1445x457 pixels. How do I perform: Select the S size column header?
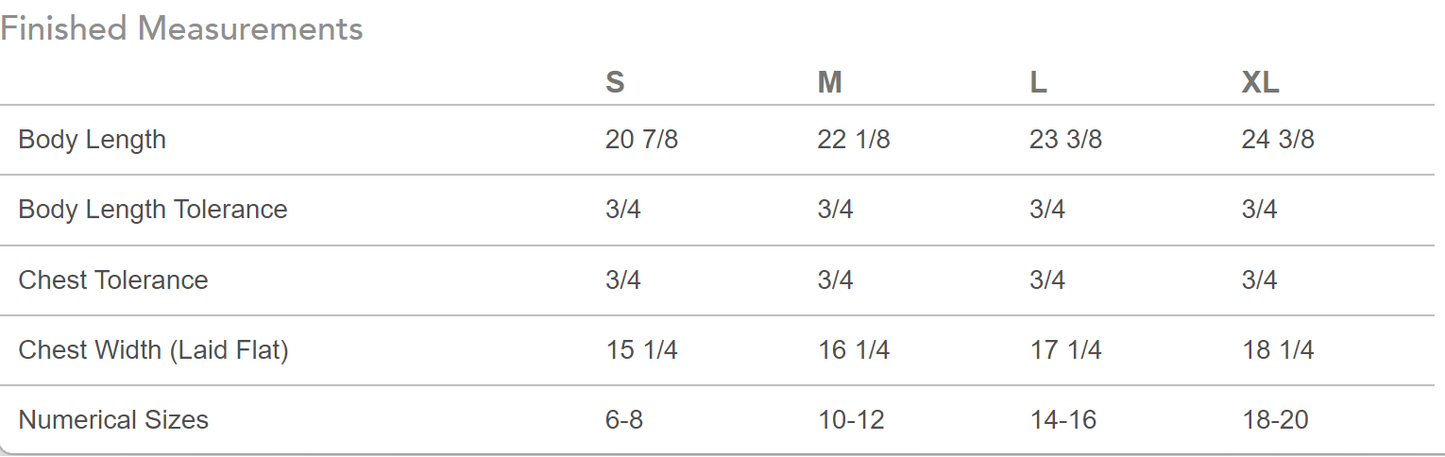[x=615, y=83]
